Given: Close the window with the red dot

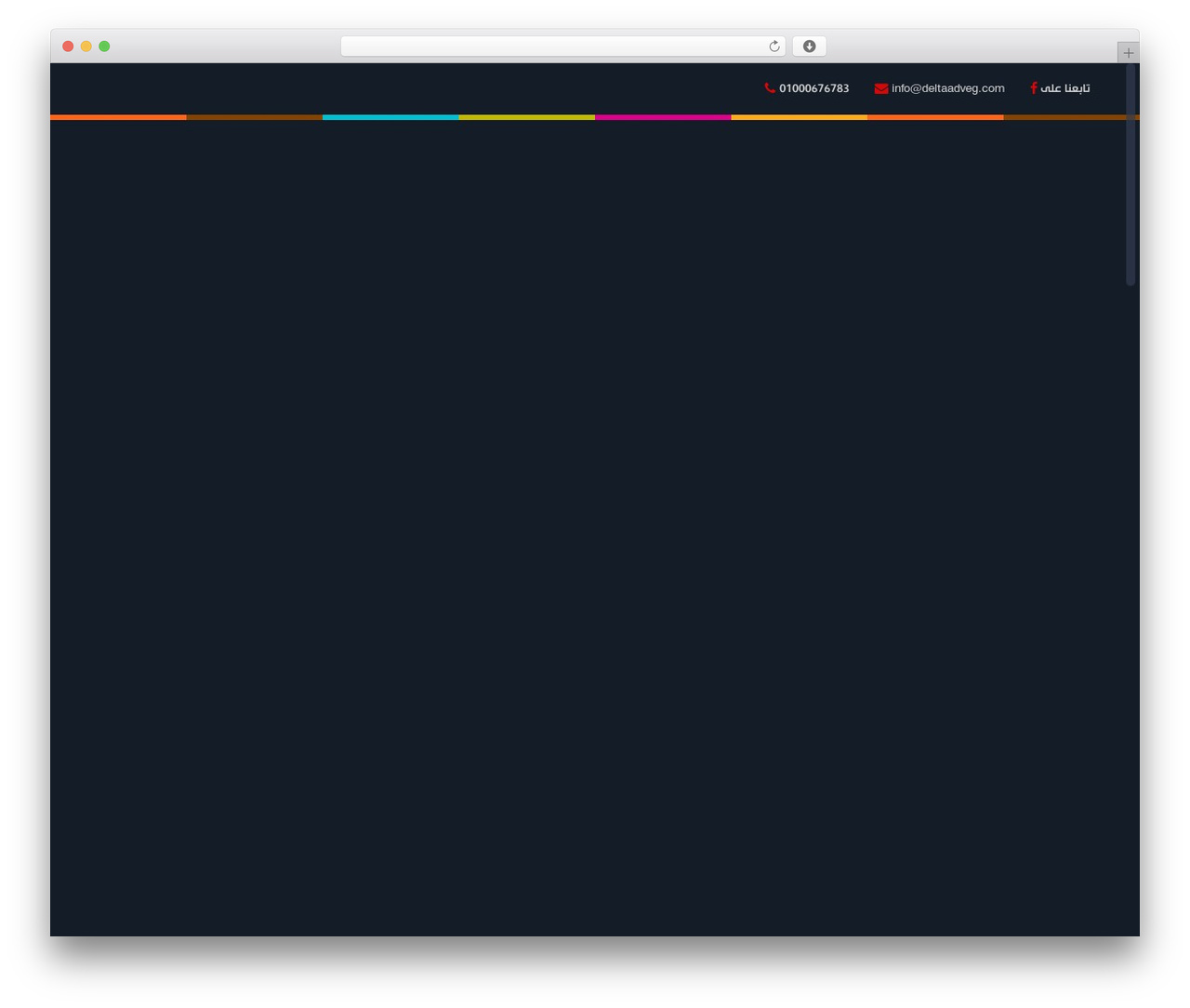Looking at the screenshot, I should [68, 46].
